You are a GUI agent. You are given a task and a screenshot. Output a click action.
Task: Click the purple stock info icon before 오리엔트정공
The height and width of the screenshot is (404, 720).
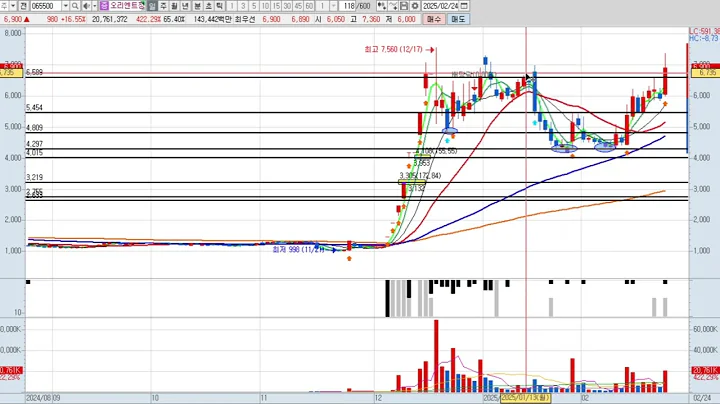(104, 6)
